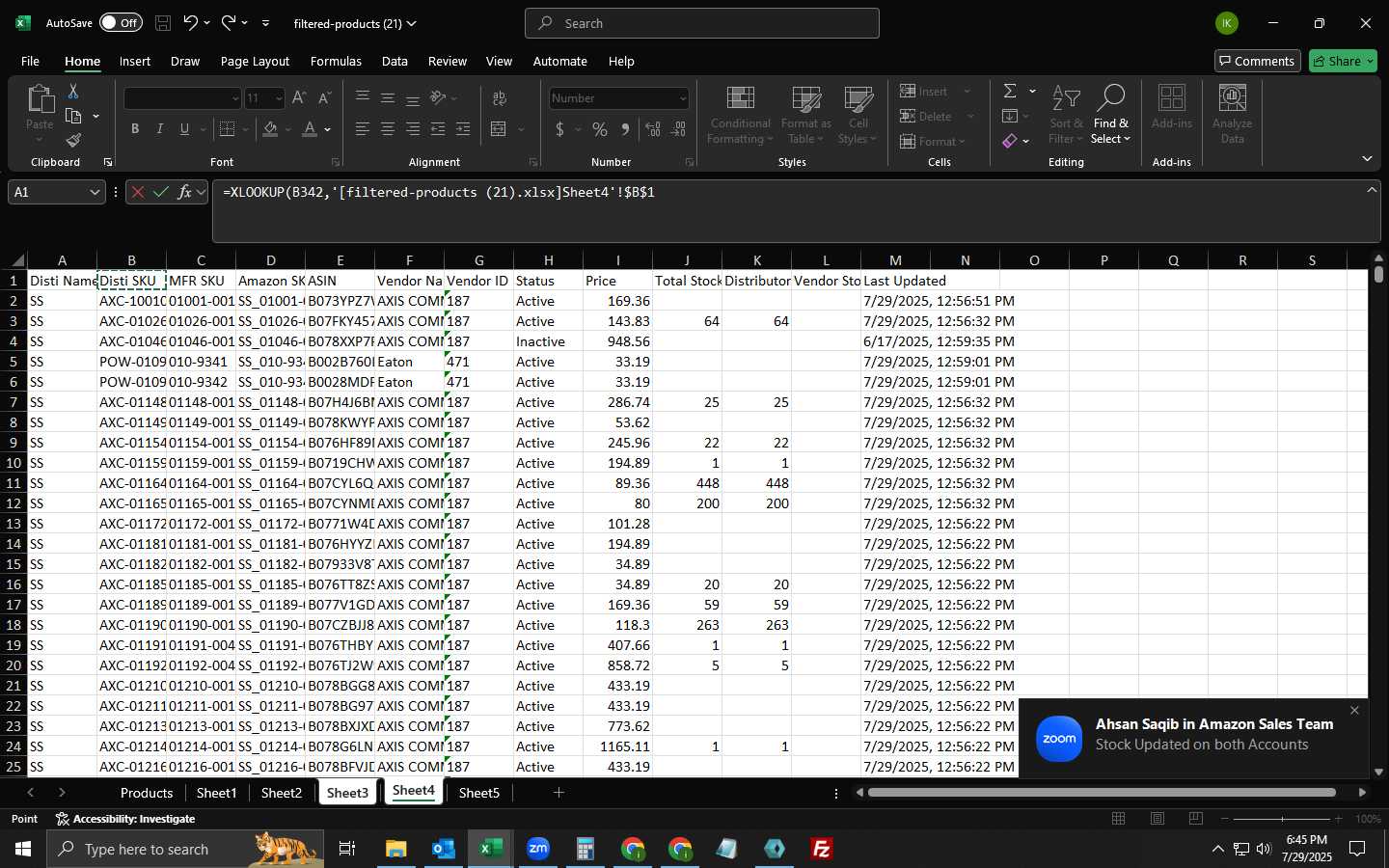Screen dimensions: 1389x868
Task: Expand the formula bar
Action: (x=1372, y=190)
